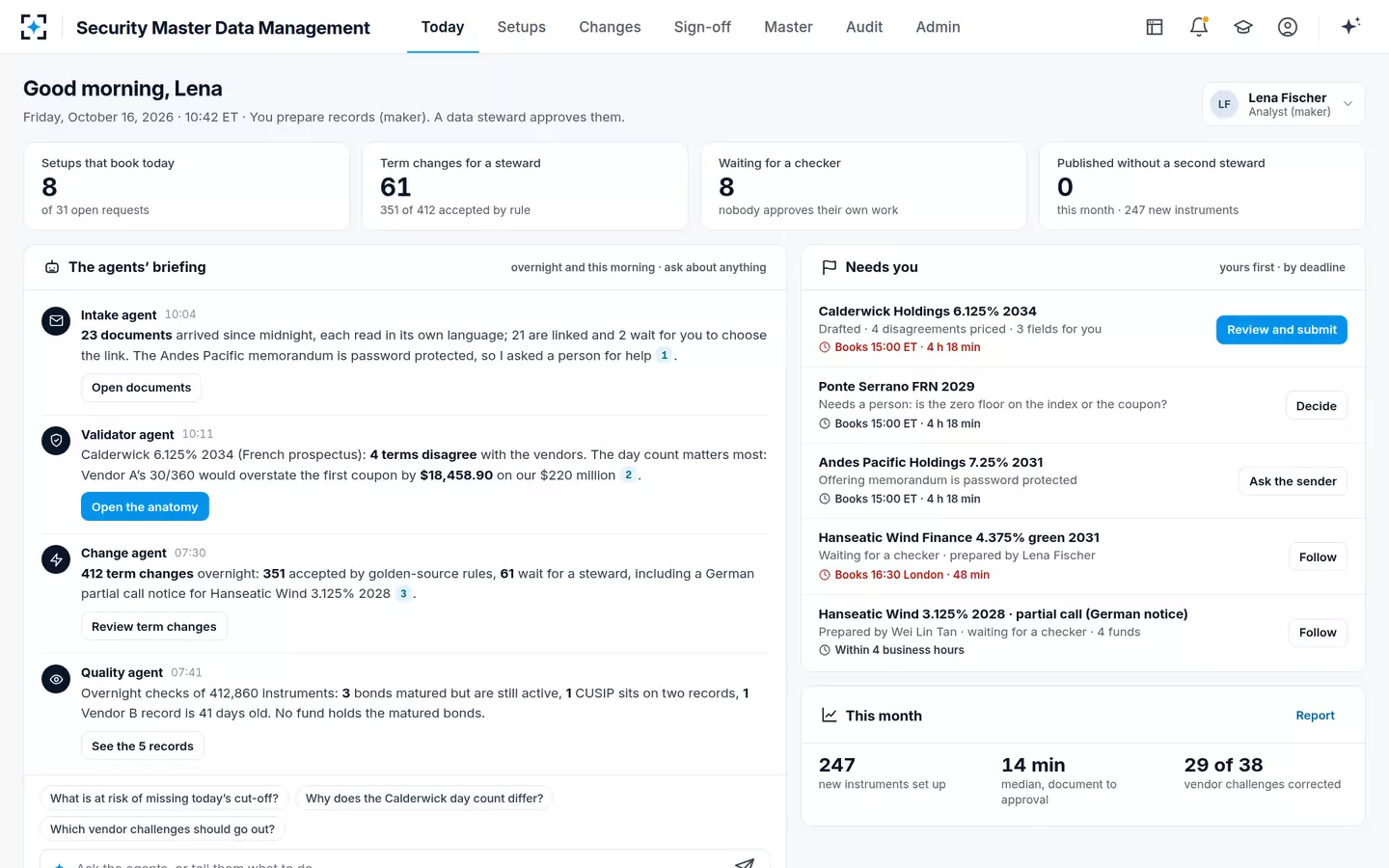Click Review and submit for Calderwick Holdings
1389x868 pixels.
pos(1281,330)
